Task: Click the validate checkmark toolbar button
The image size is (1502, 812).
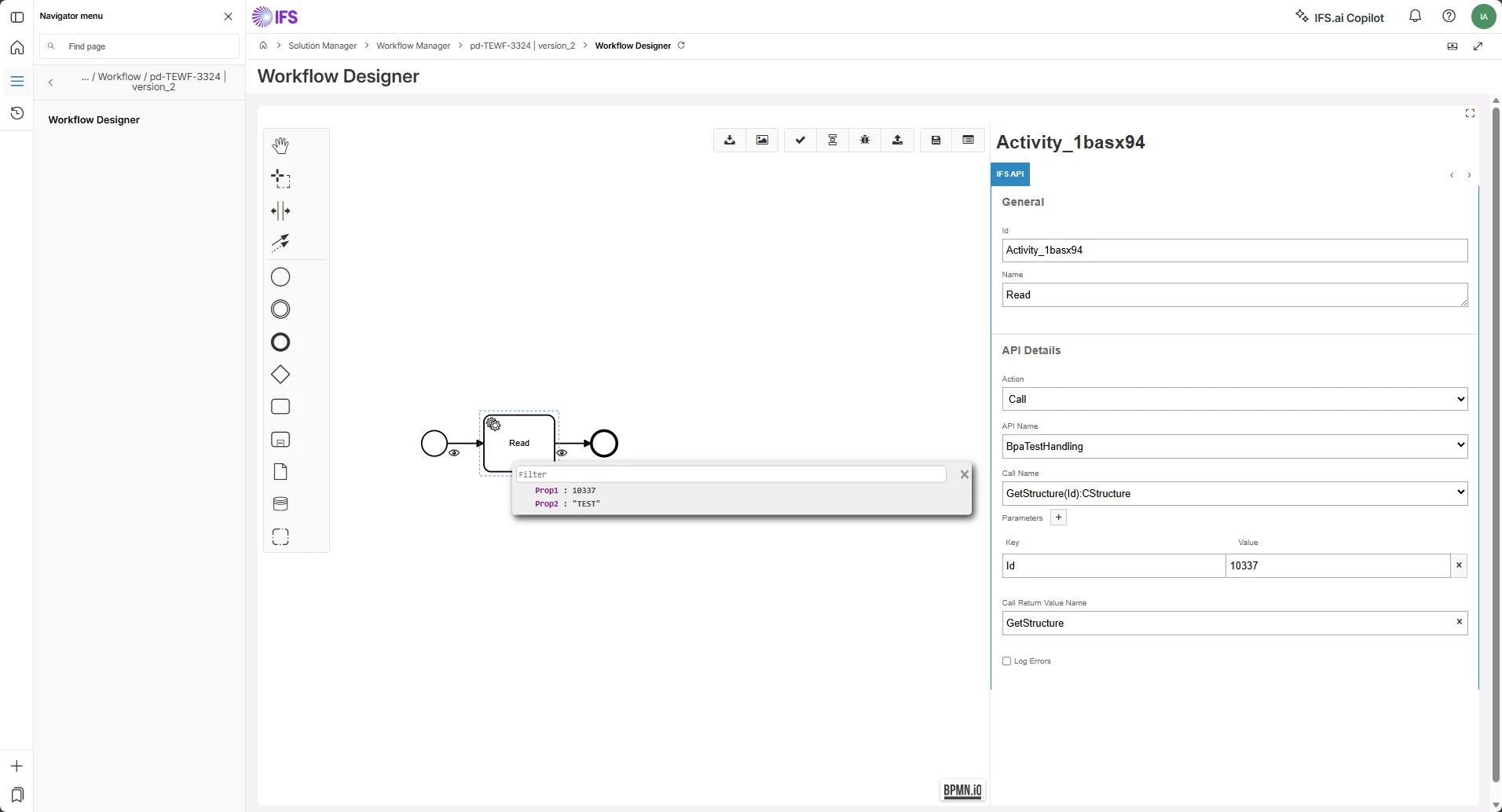Action: 800,141
